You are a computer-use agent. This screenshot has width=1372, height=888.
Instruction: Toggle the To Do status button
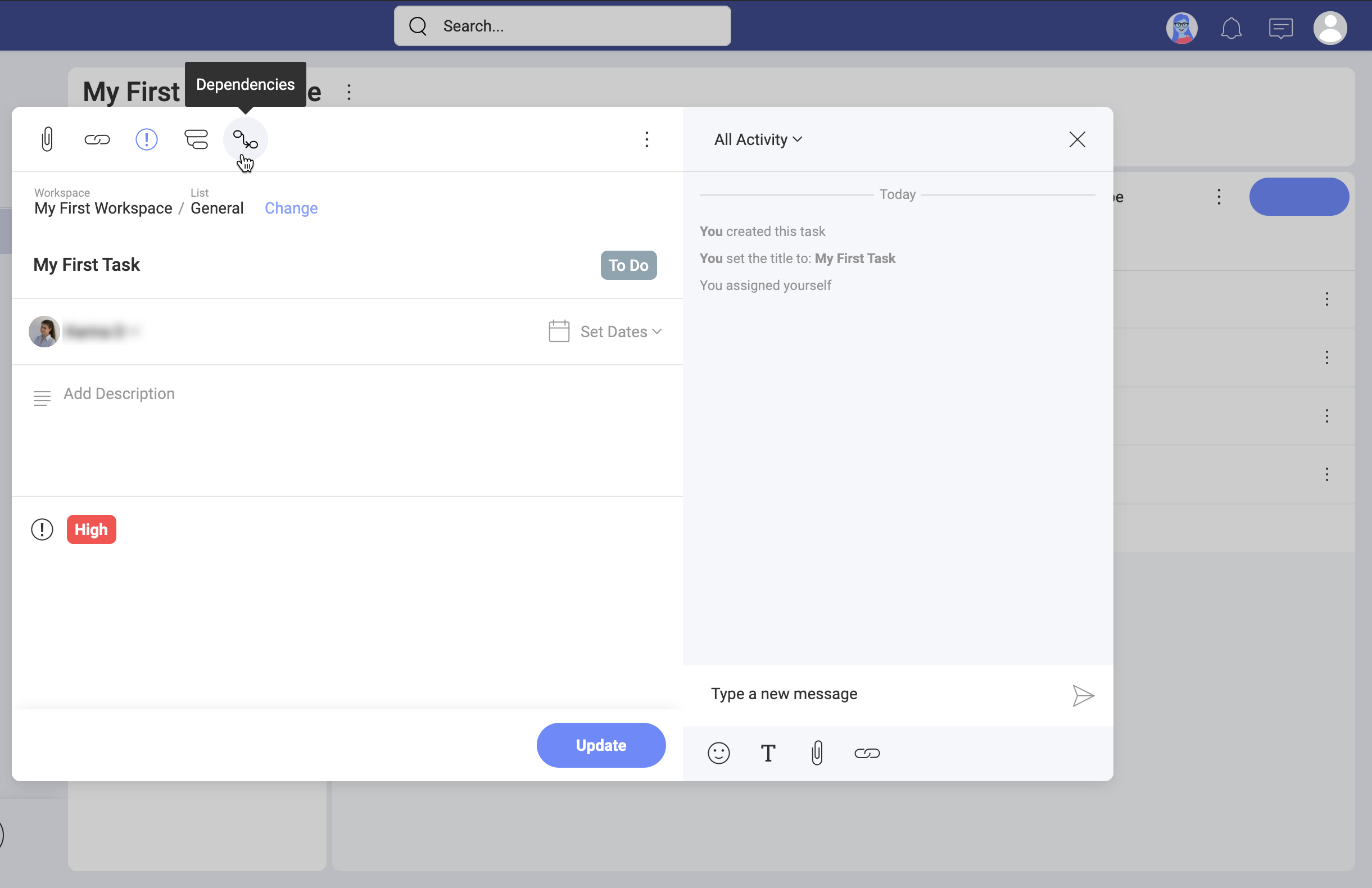coord(629,265)
